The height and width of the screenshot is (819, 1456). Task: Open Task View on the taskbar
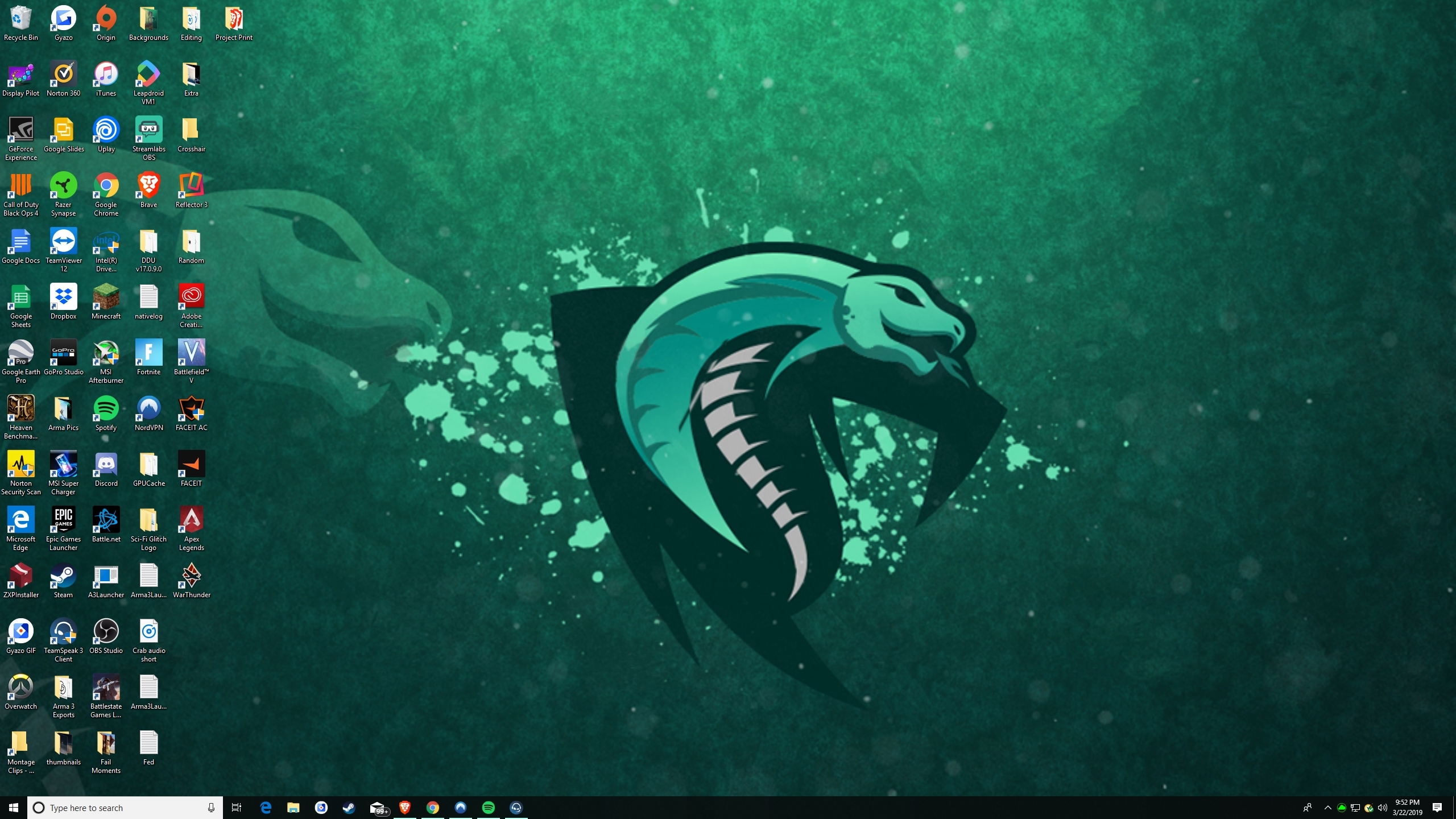coord(237,808)
